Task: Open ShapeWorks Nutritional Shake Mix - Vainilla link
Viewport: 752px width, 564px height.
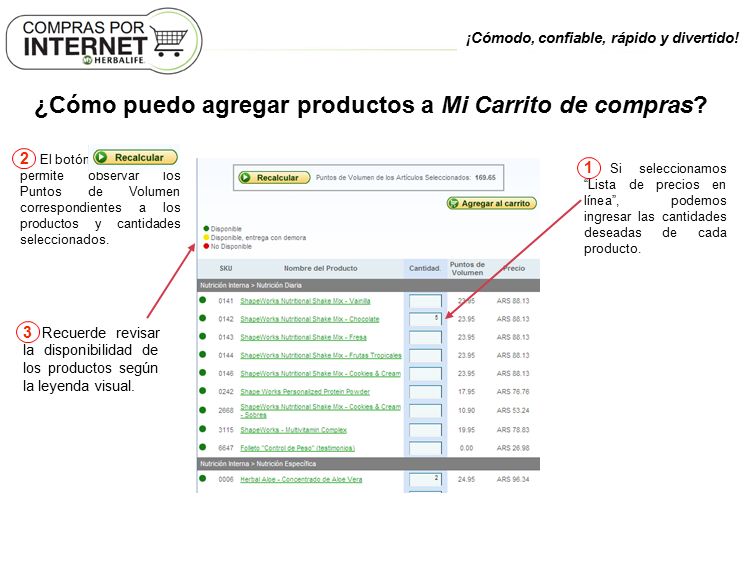Action: click(305, 301)
